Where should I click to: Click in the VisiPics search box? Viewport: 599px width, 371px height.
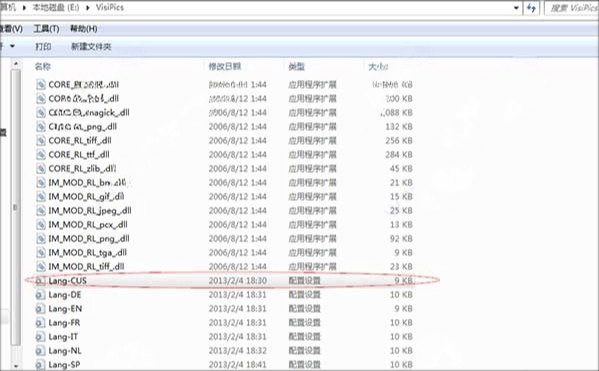click(572, 8)
